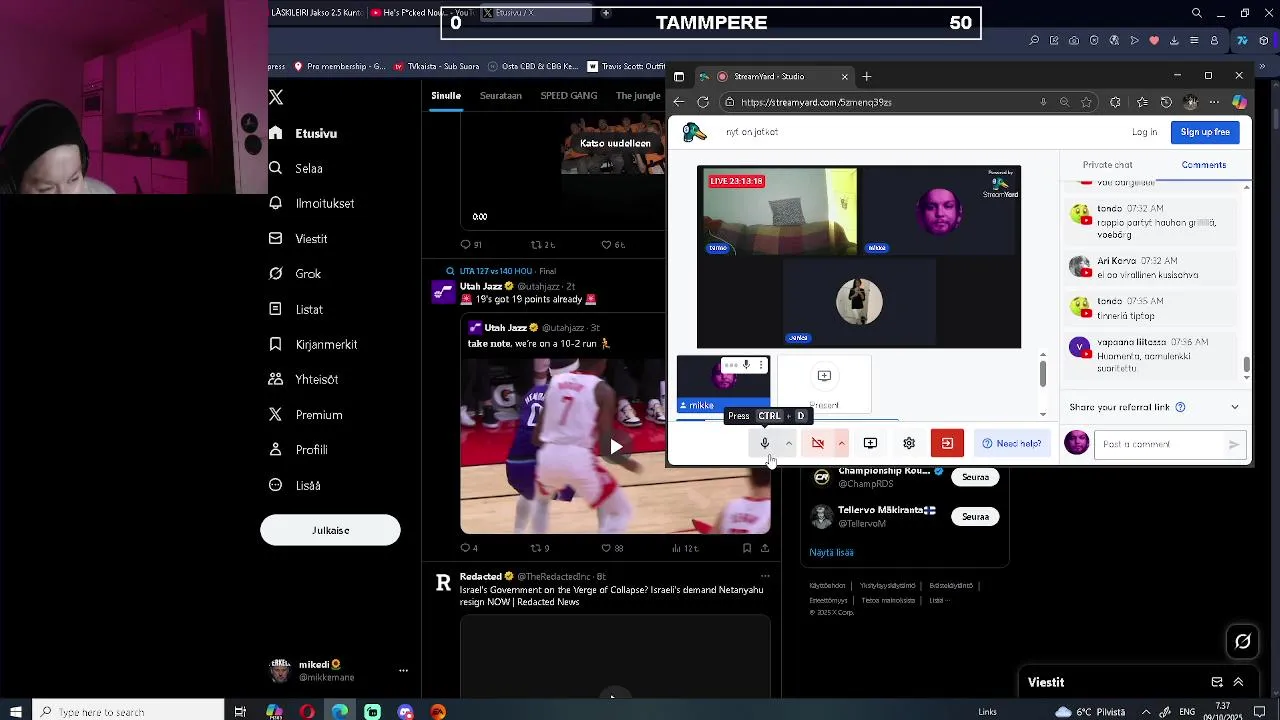Open StreamYard settings gear

point(909,443)
